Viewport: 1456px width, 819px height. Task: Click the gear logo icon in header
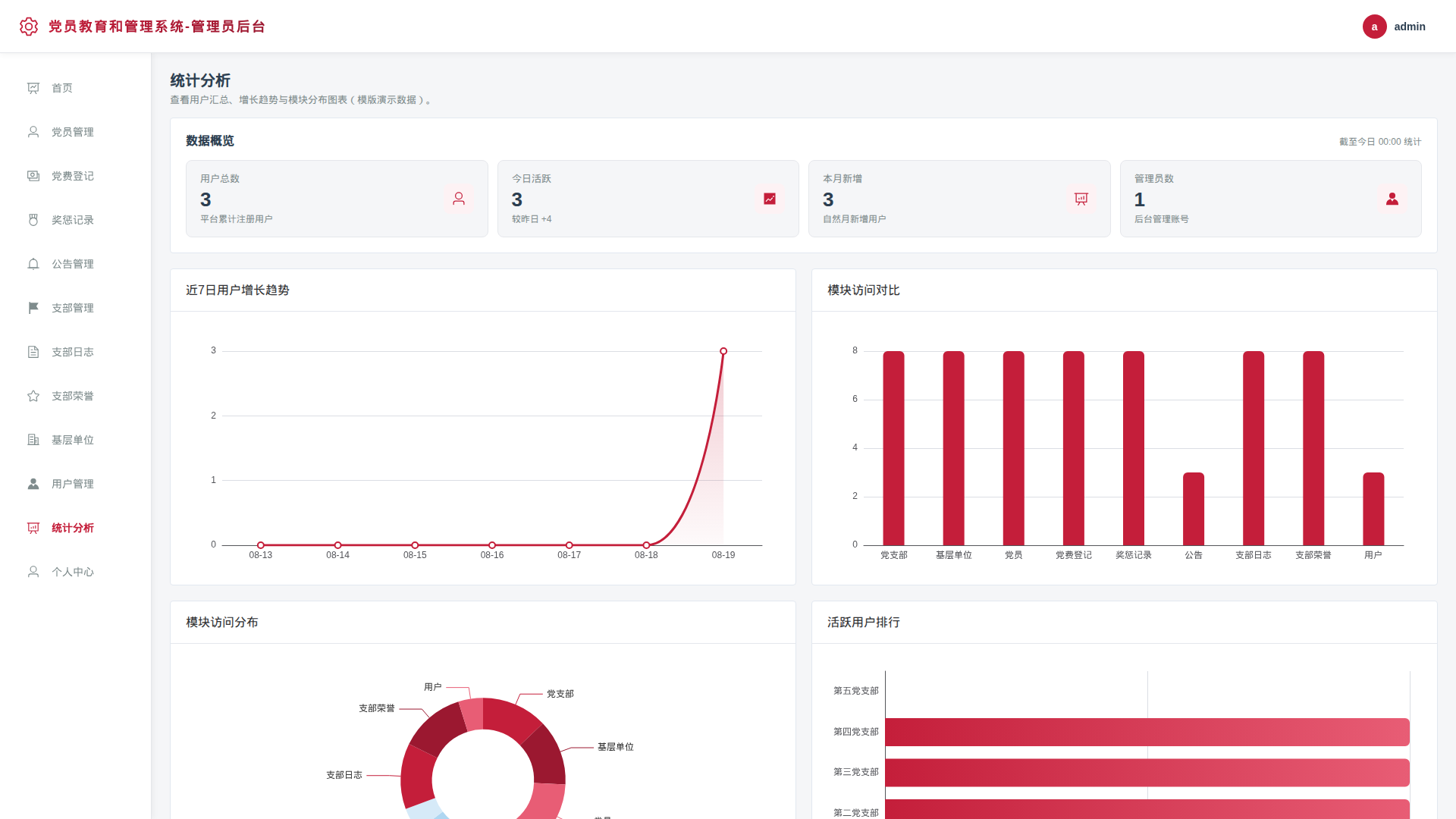click(29, 27)
